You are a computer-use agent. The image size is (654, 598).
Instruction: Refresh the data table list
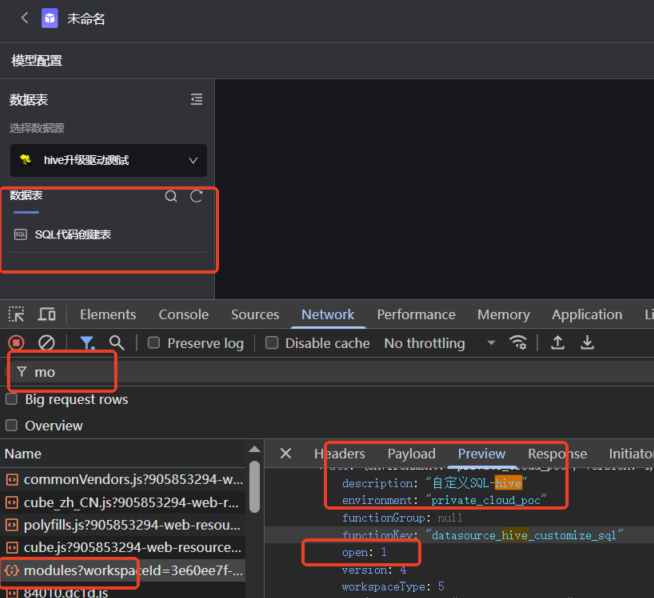point(196,196)
